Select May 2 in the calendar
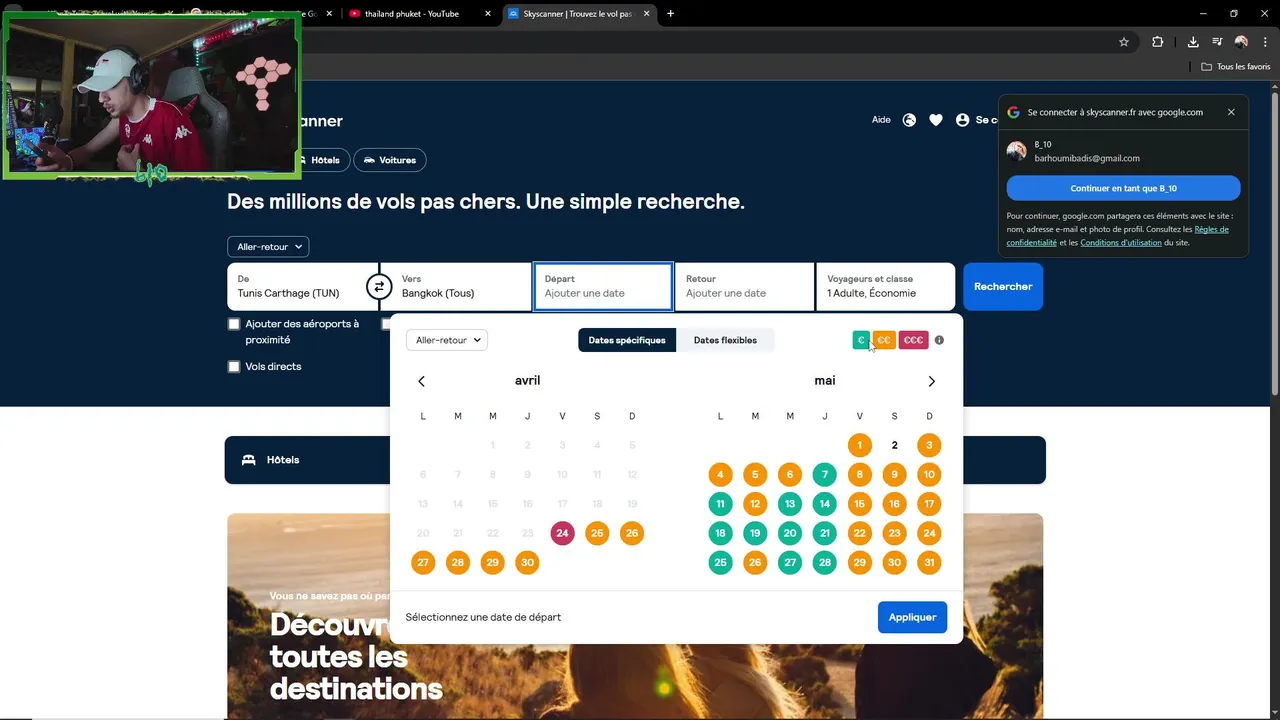 [x=894, y=445]
